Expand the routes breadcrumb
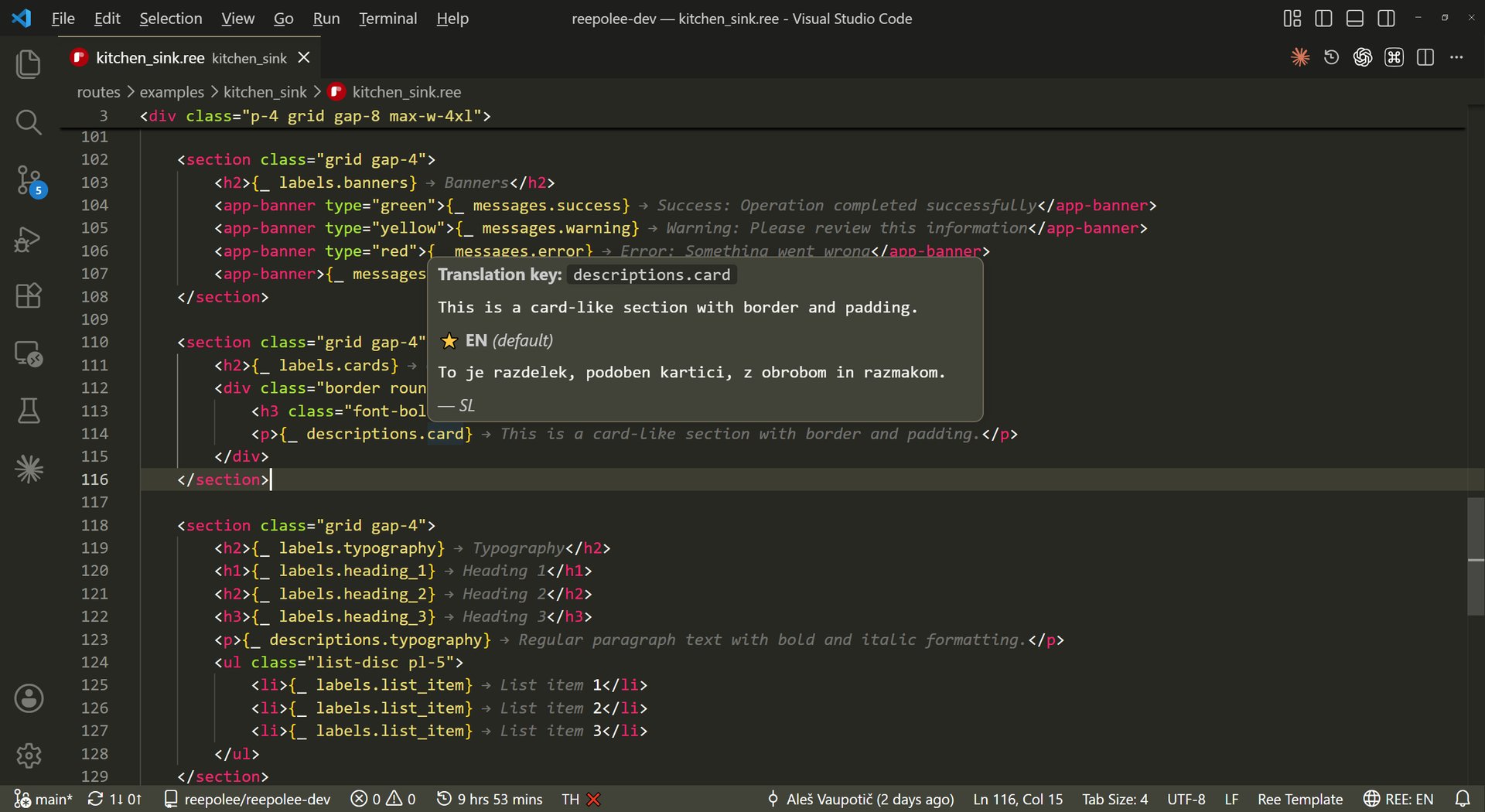 click(98, 92)
